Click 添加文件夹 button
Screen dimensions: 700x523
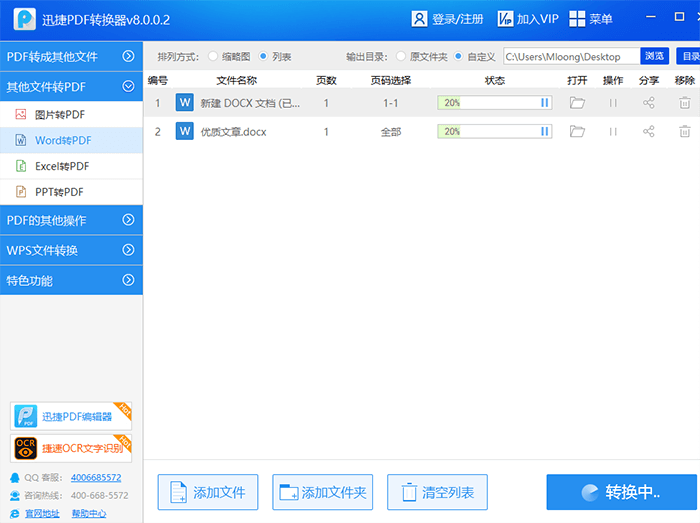point(323,492)
